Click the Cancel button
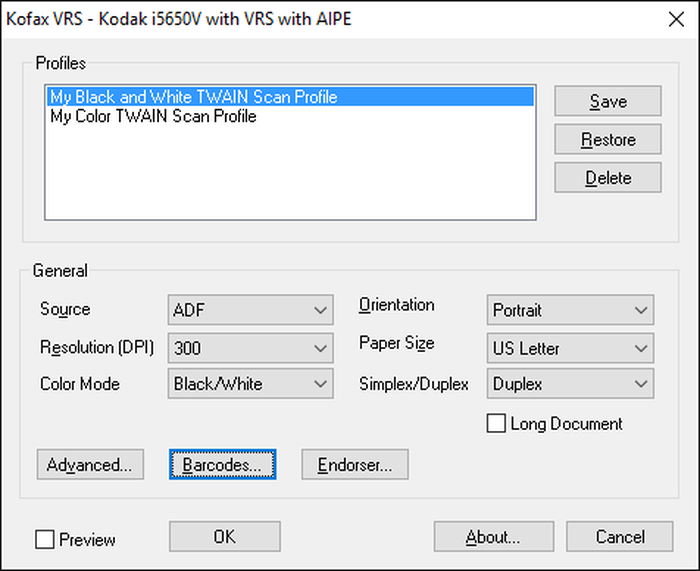This screenshot has height=571, width=700. (620, 537)
